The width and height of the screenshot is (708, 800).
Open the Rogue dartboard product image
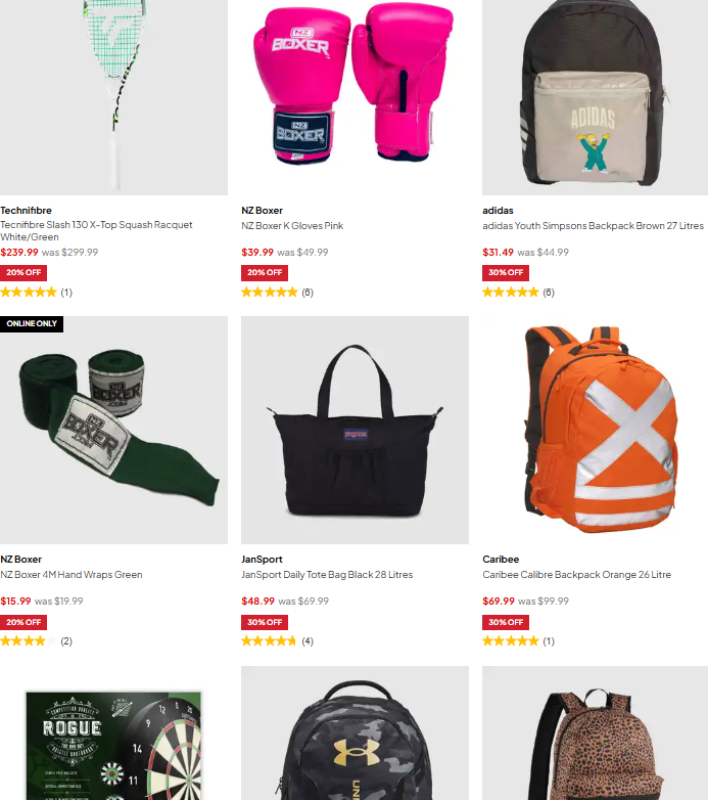114,733
